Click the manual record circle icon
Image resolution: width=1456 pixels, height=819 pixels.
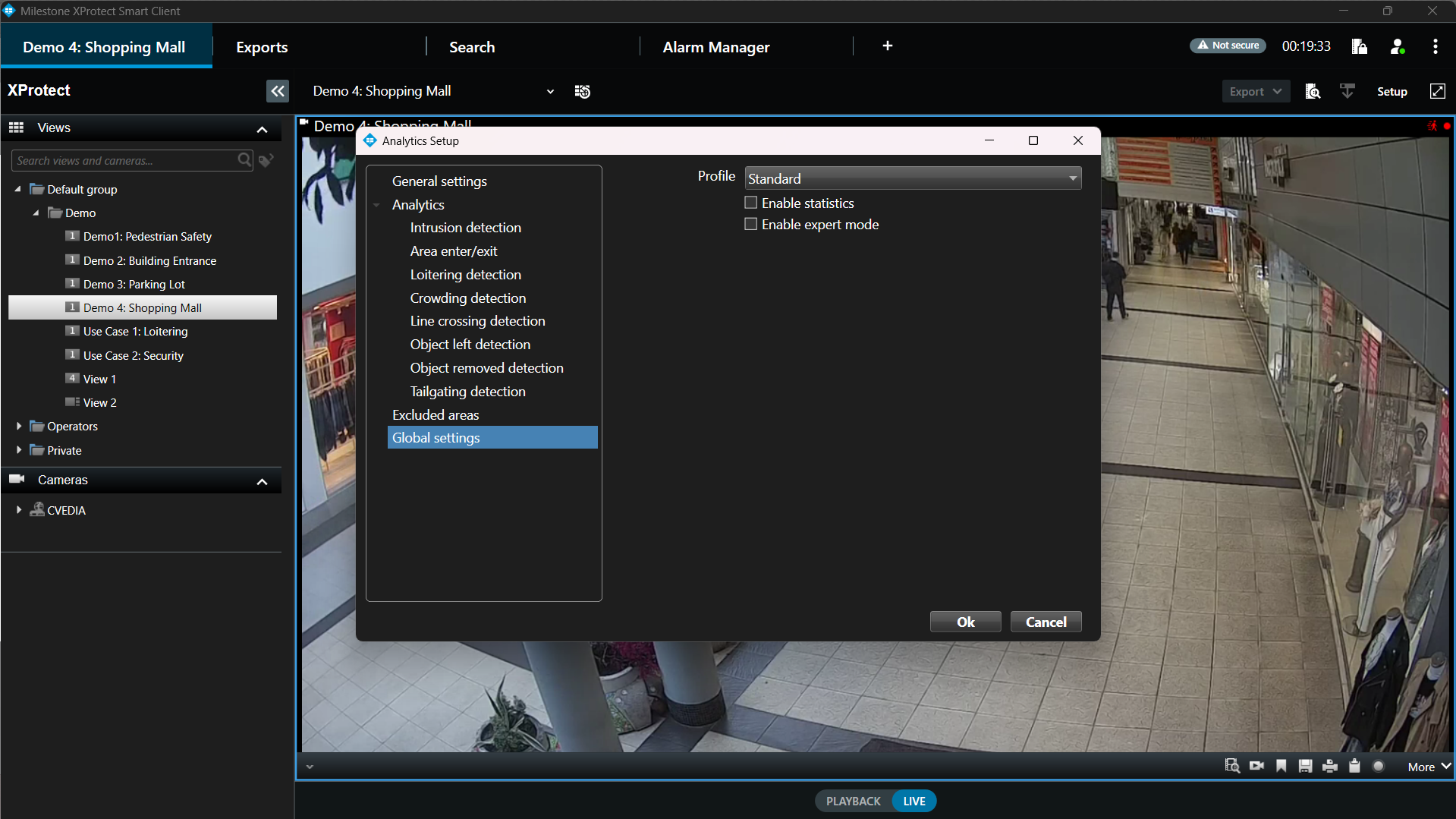[x=1379, y=766]
